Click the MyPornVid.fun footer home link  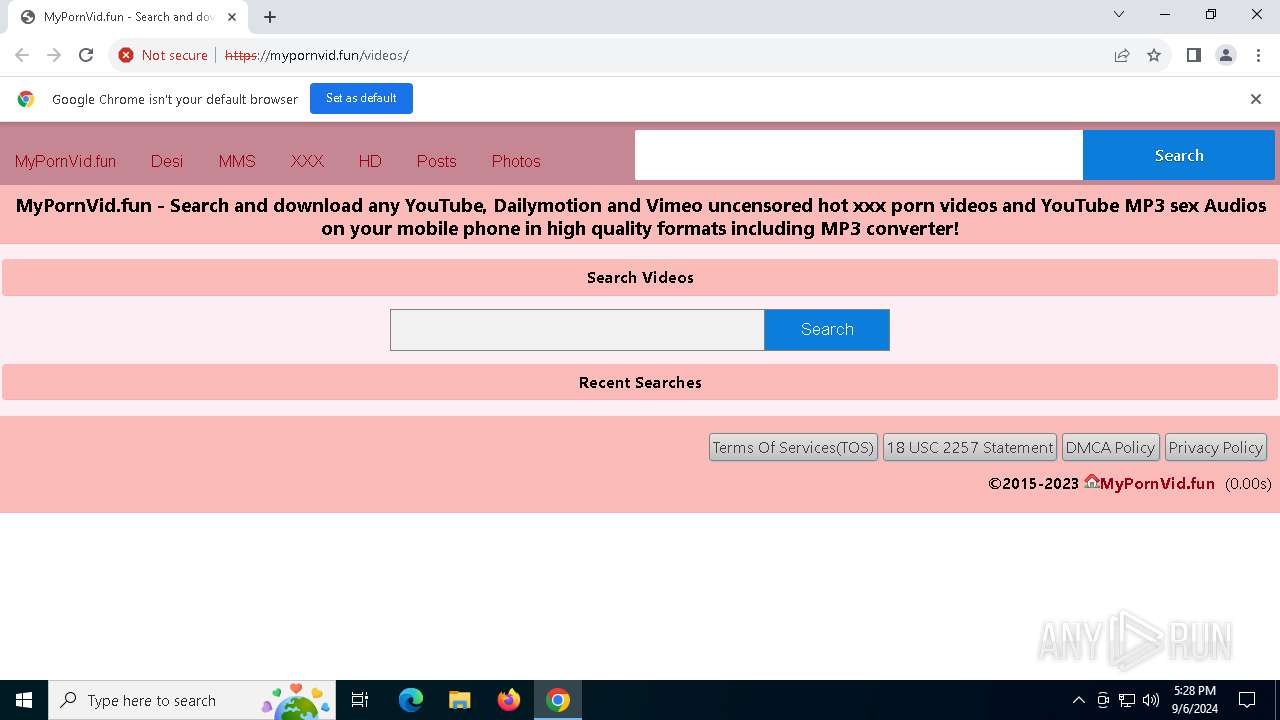[x=1149, y=483]
